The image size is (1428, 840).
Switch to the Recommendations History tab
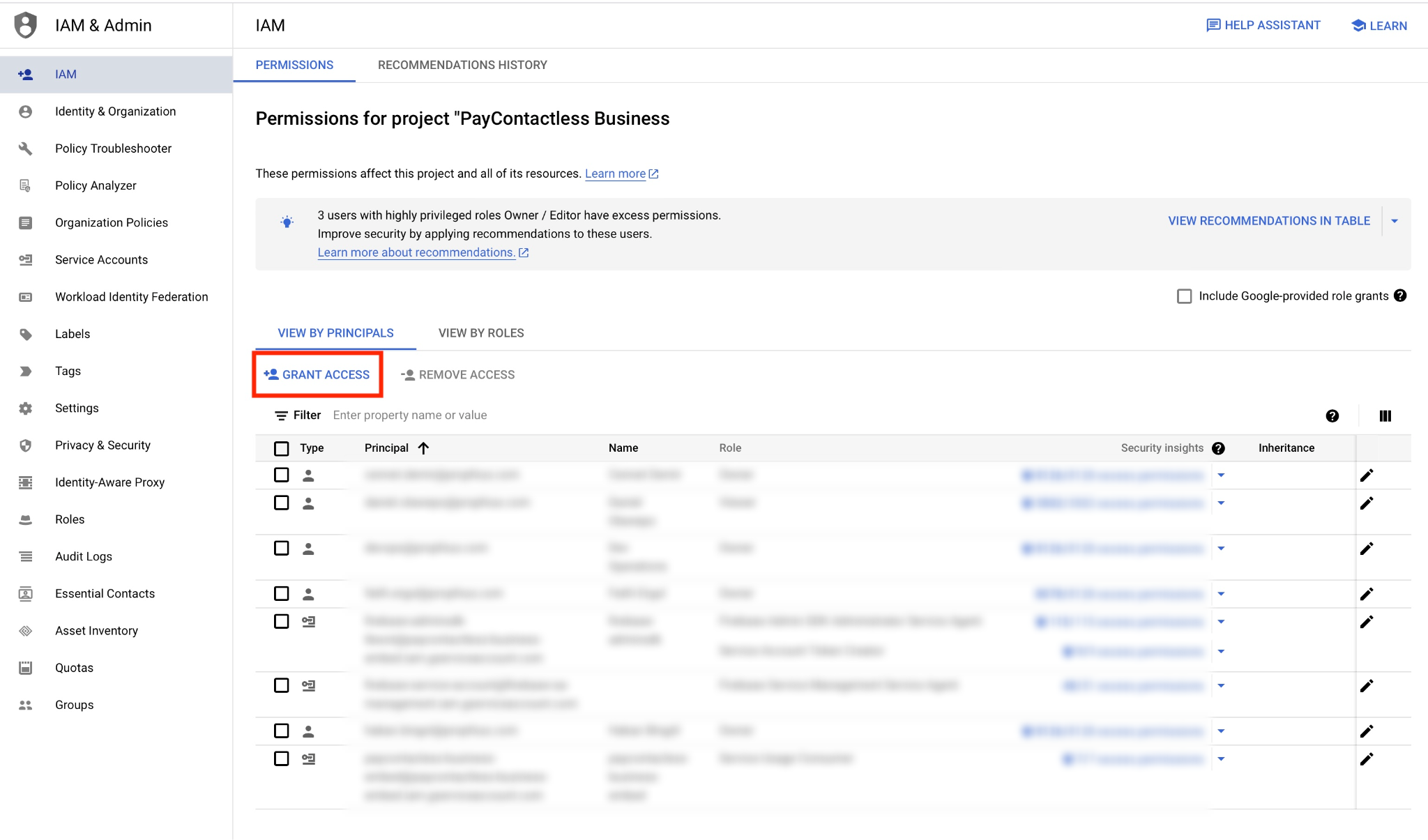point(462,65)
